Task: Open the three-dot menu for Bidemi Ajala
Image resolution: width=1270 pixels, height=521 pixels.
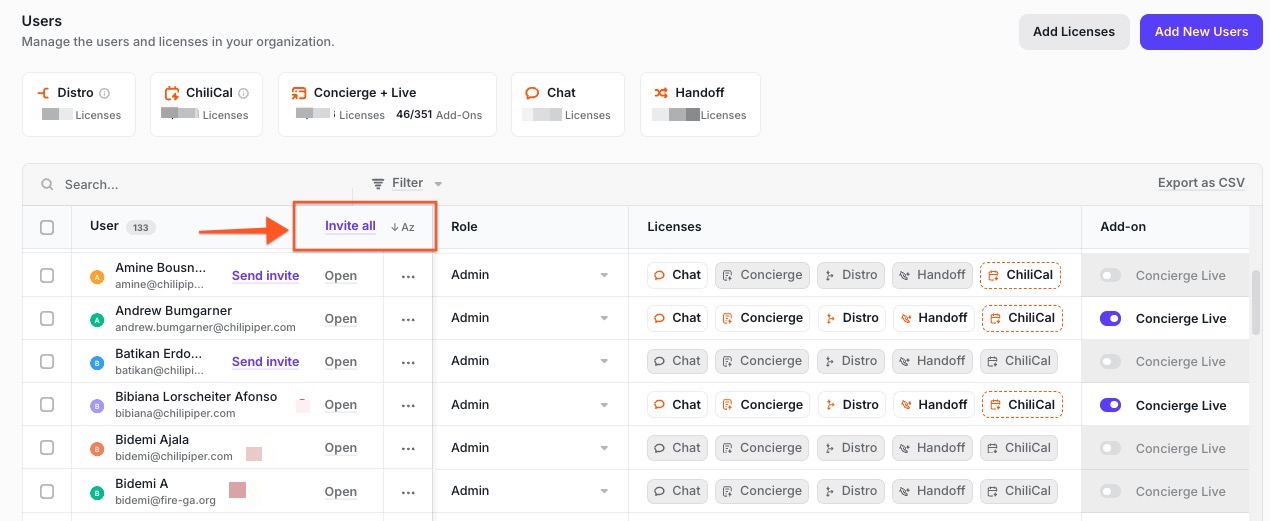Action: point(408,449)
